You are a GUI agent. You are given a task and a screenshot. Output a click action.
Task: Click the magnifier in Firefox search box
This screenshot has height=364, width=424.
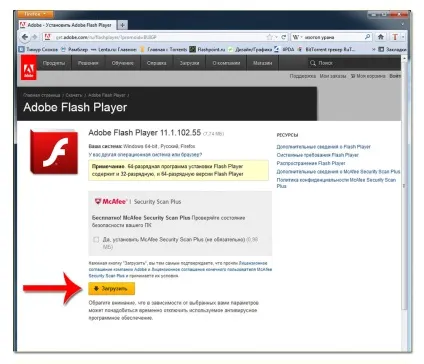(367, 37)
